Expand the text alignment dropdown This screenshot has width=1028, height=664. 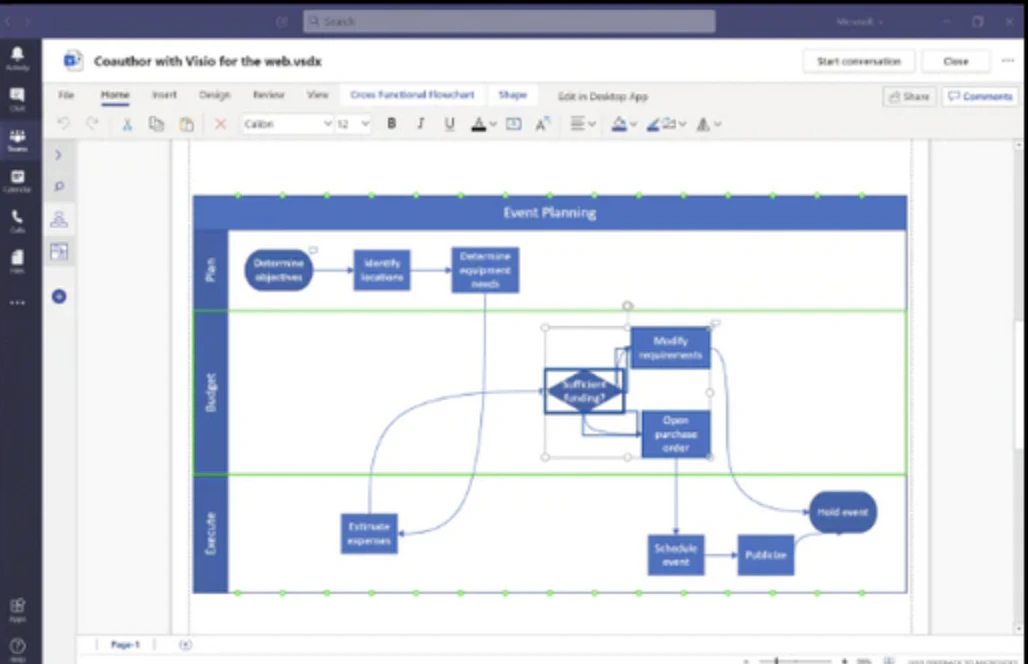pyautogui.click(x=582, y=123)
